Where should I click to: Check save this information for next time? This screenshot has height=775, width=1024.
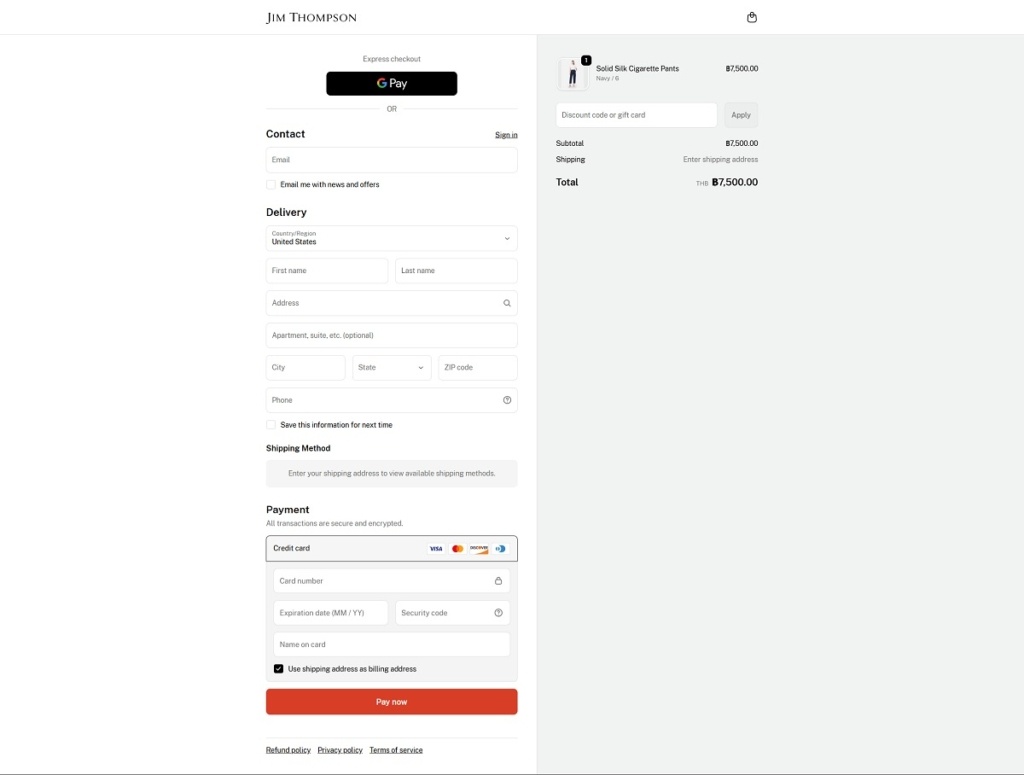pyautogui.click(x=271, y=425)
